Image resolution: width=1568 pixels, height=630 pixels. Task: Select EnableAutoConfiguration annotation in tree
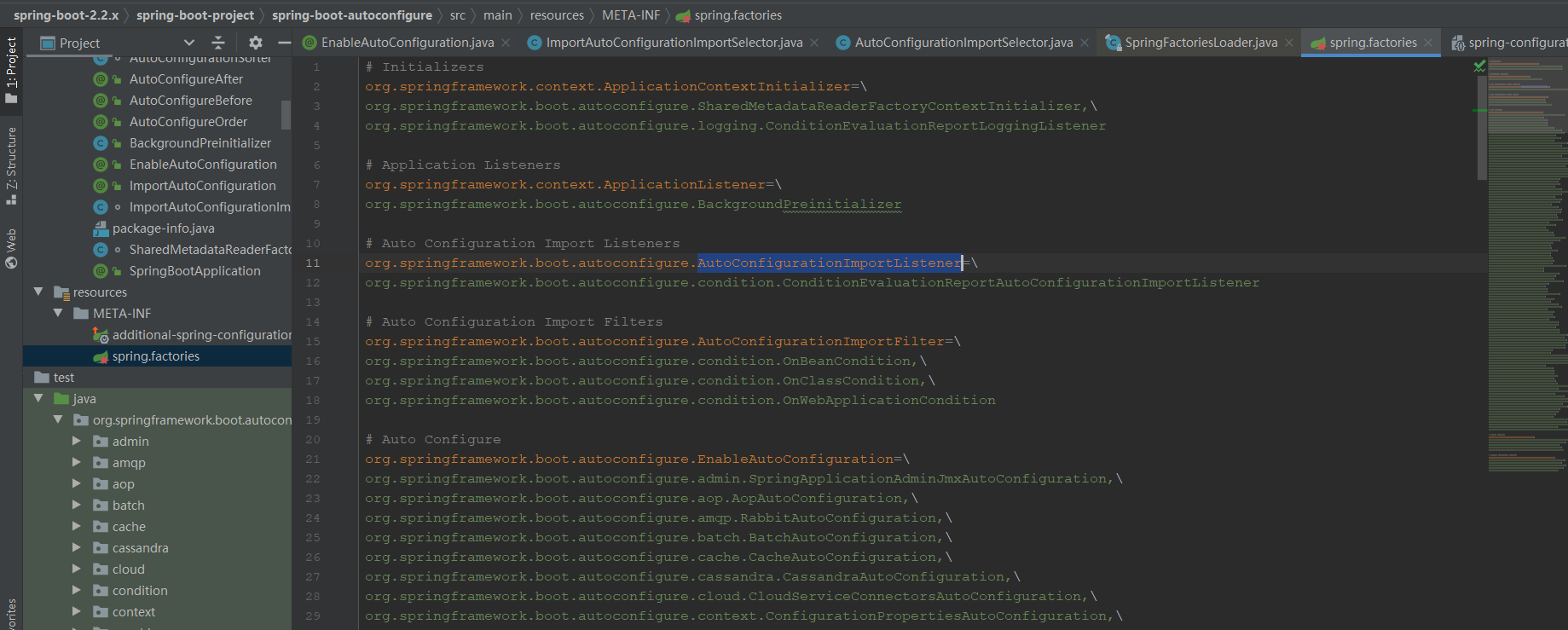[x=203, y=165]
